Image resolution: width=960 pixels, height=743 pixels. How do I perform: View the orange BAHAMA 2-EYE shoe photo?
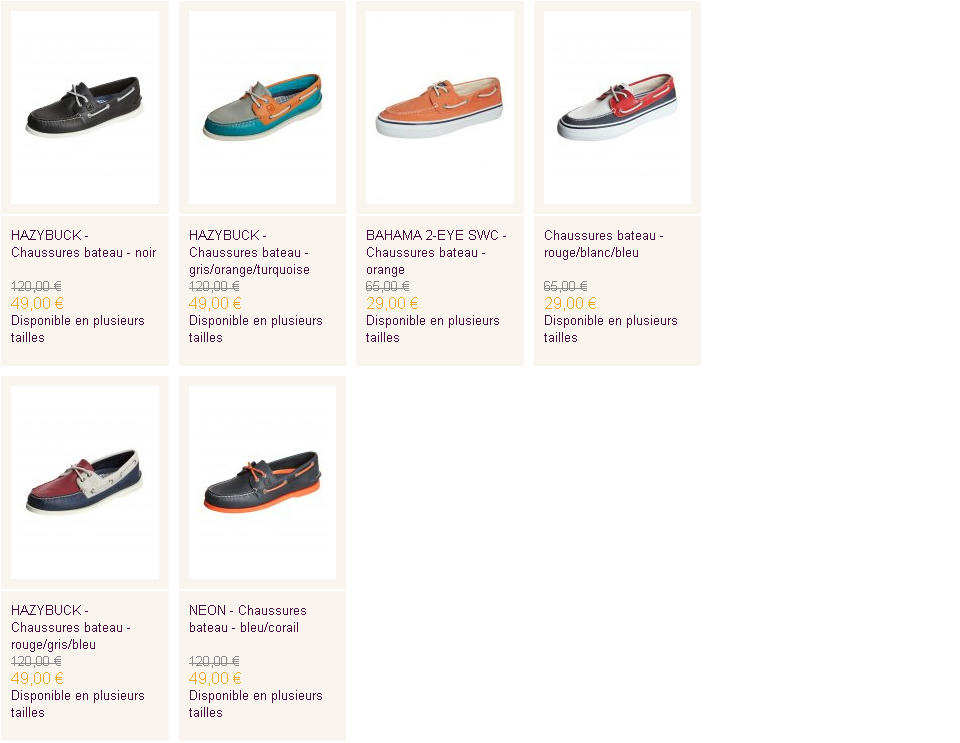click(440, 107)
